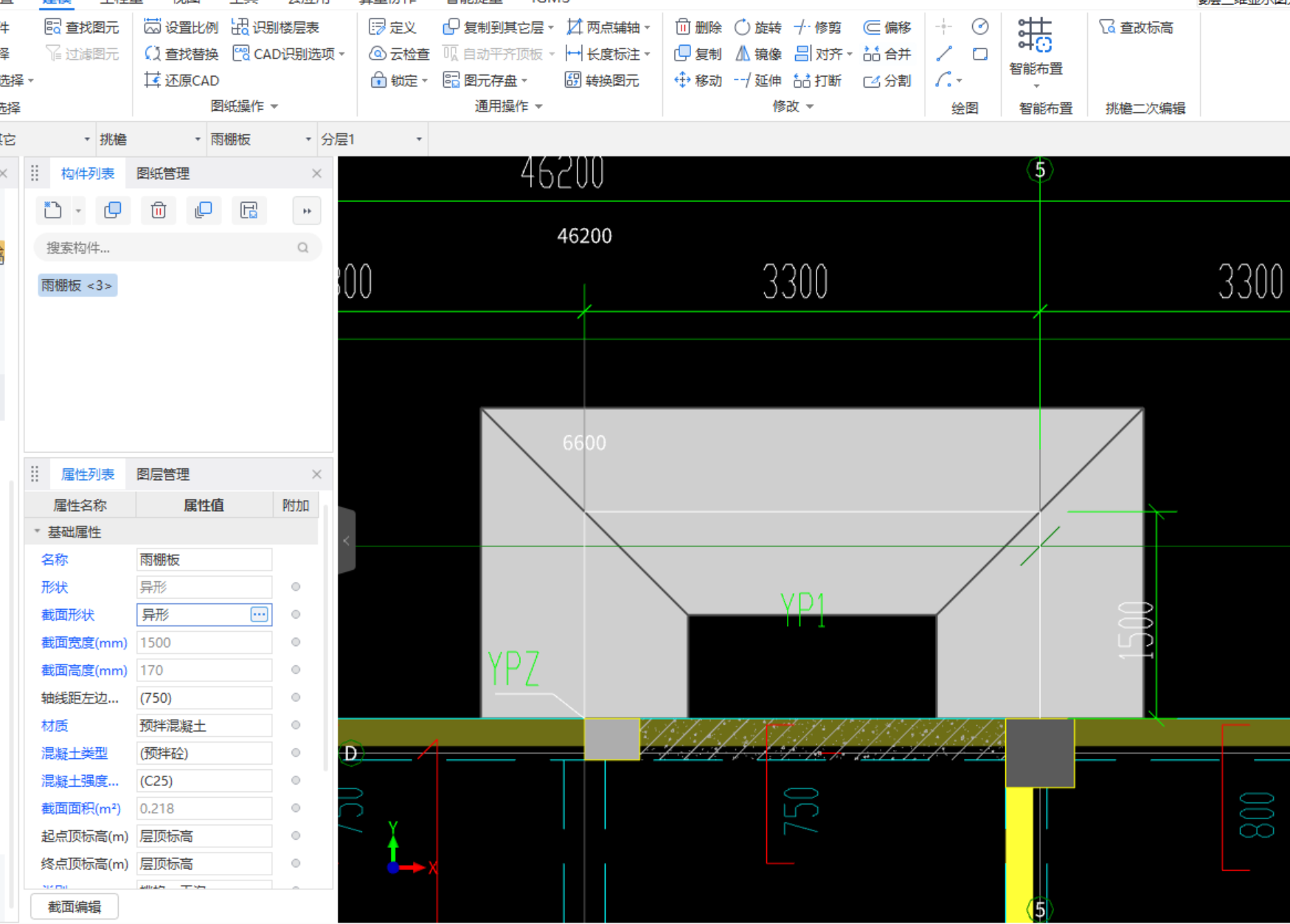The height and width of the screenshot is (924, 1290).
Task: Select the rectangle drawing tool
Action: click(980, 54)
